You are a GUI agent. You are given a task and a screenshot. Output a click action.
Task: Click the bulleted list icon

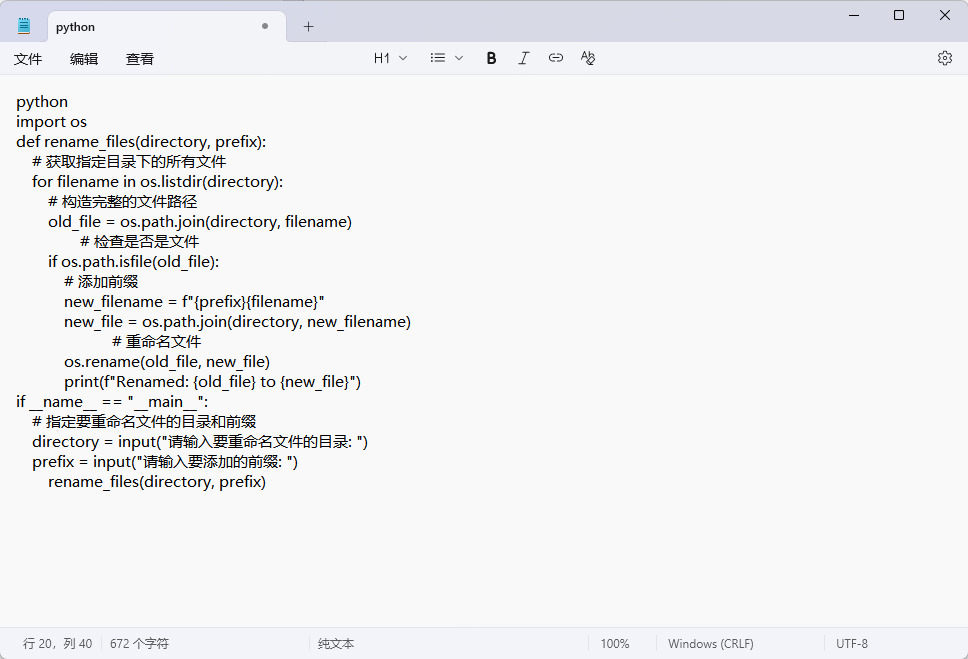(438, 58)
